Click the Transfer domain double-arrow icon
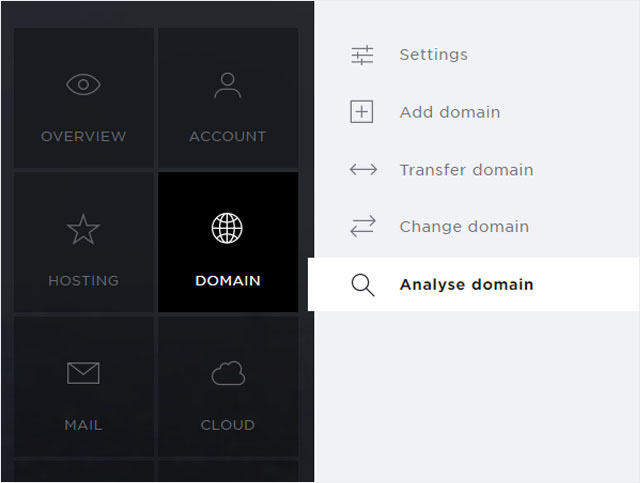The width and height of the screenshot is (640, 483). 363,169
